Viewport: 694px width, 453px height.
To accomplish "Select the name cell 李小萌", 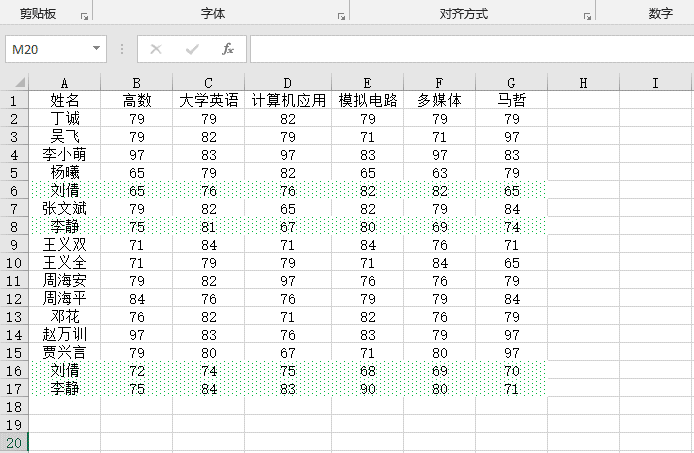I will pos(65,155).
